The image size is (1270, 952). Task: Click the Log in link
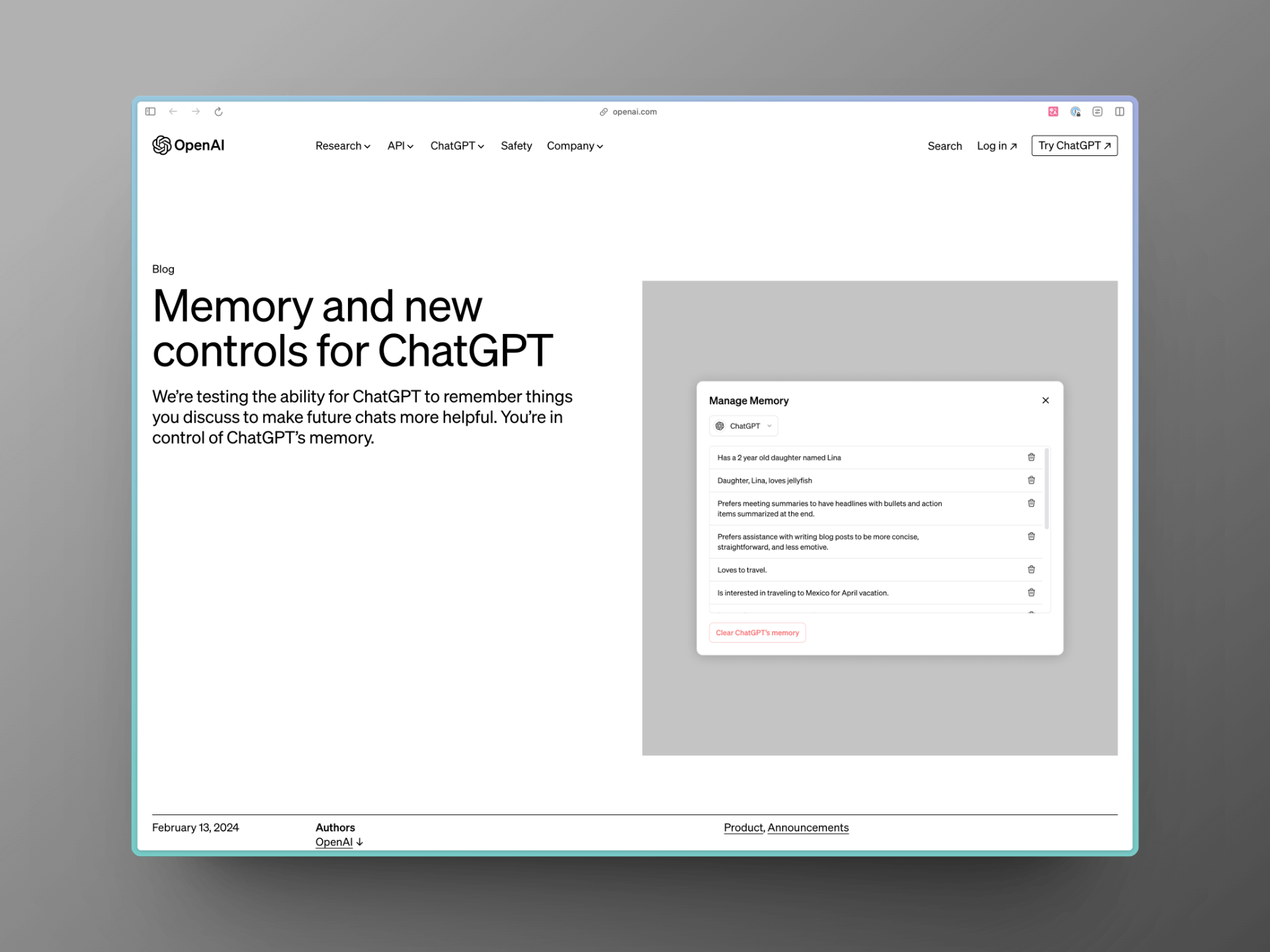pos(997,146)
